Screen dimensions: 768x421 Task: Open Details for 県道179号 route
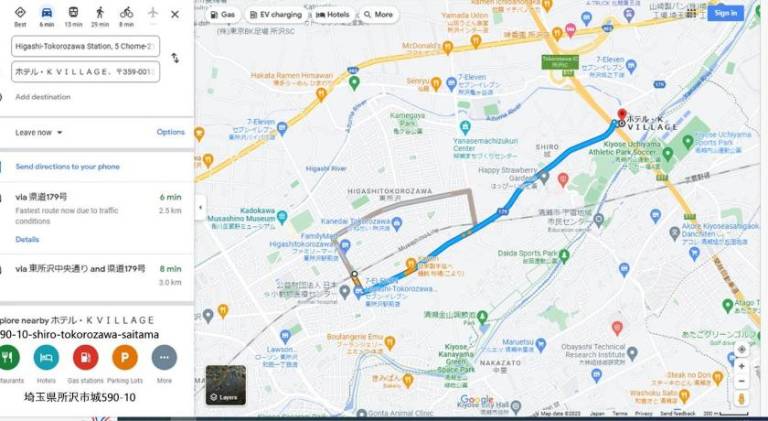pos(27,239)
